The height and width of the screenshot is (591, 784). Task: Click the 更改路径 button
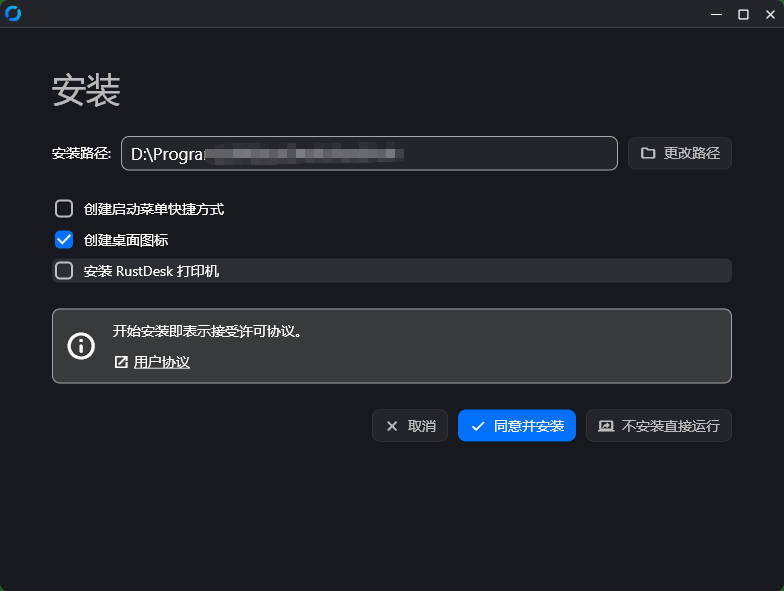pyautogui.click(x=680, y=153)
